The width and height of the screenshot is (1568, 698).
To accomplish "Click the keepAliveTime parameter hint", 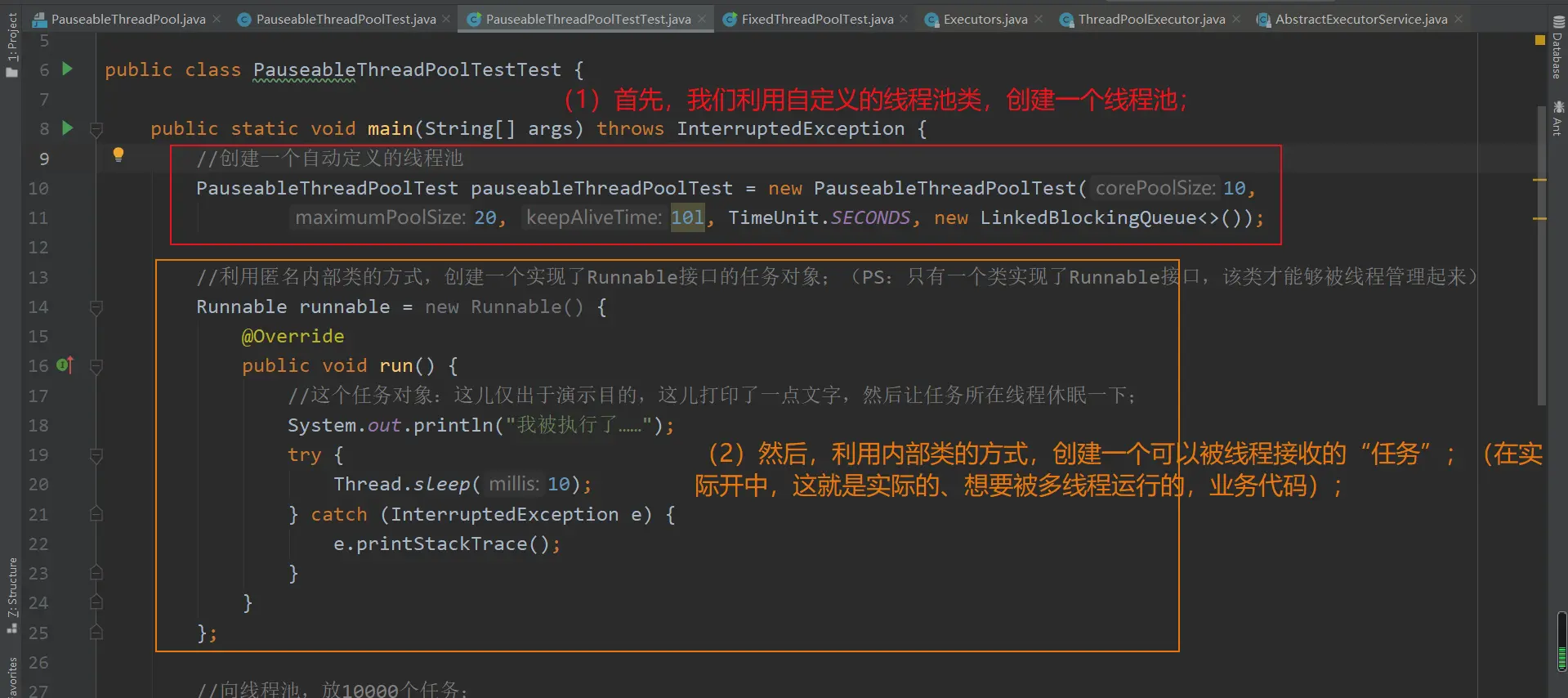I will 594,217.
